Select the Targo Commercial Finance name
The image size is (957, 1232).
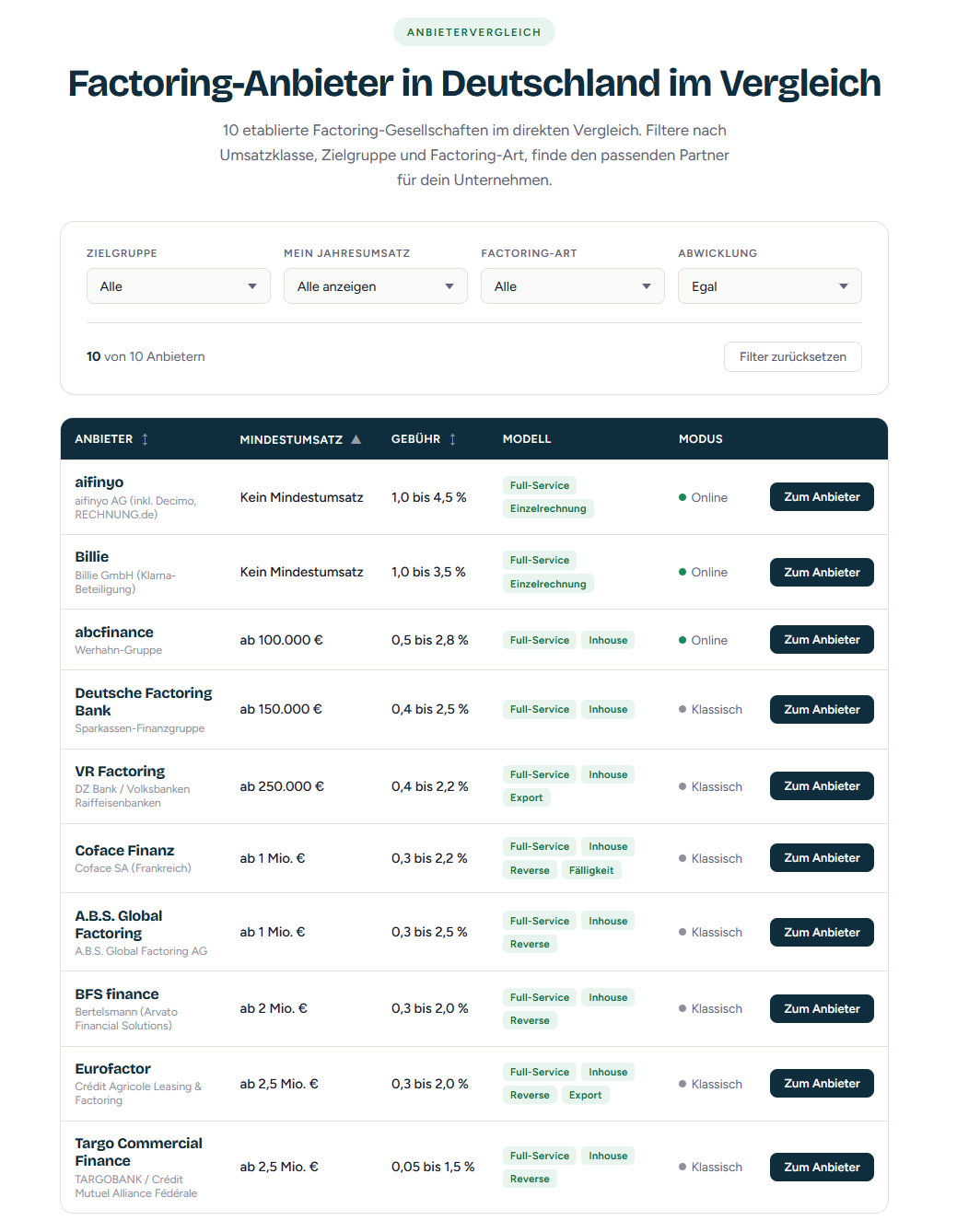click(139, 1152)
